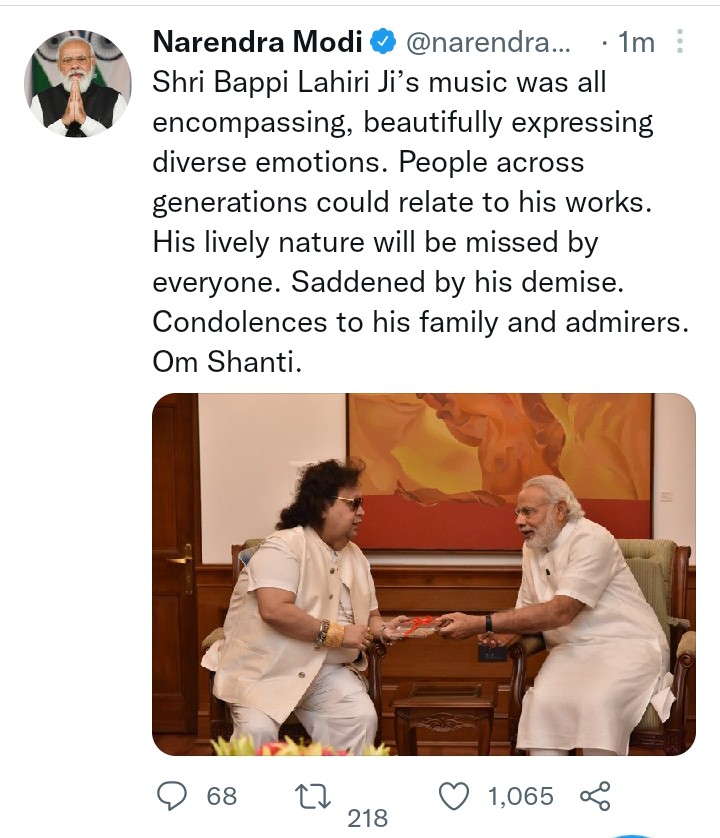Click the 1,065 likes count
Screen dimensions: 720x838
[x=521, y=796]
